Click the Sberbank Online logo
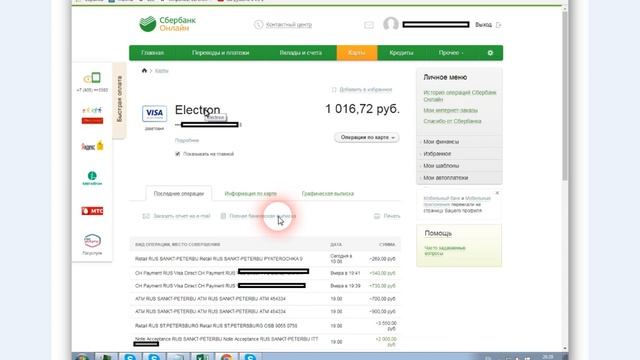 (167, 24)
